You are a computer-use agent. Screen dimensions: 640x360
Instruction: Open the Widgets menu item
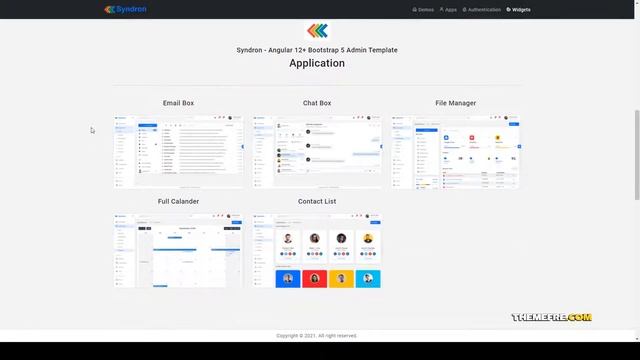(x=518, y=9)
